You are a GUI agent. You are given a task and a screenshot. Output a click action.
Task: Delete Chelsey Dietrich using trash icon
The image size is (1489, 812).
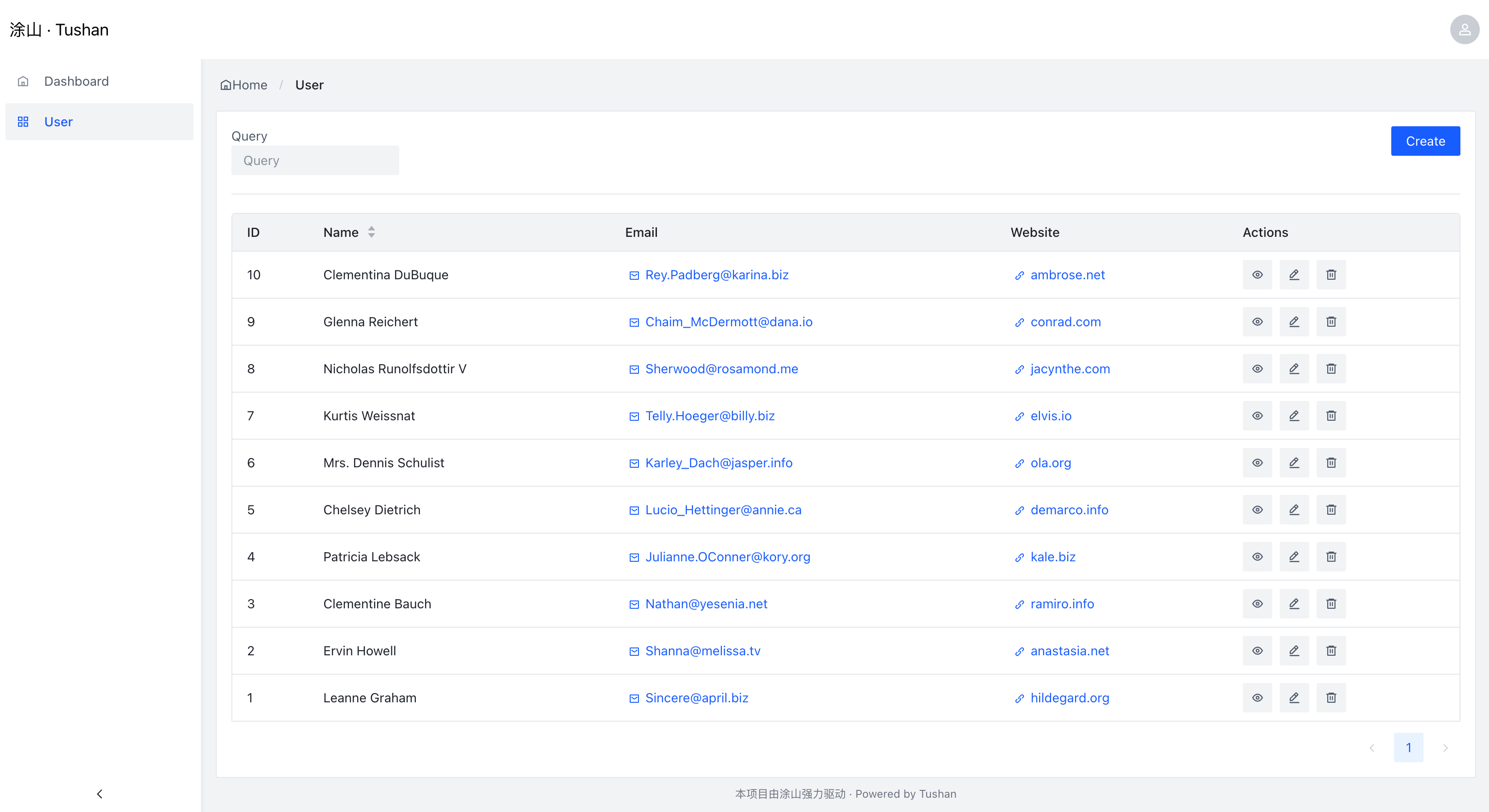[x=1330, y=510]
